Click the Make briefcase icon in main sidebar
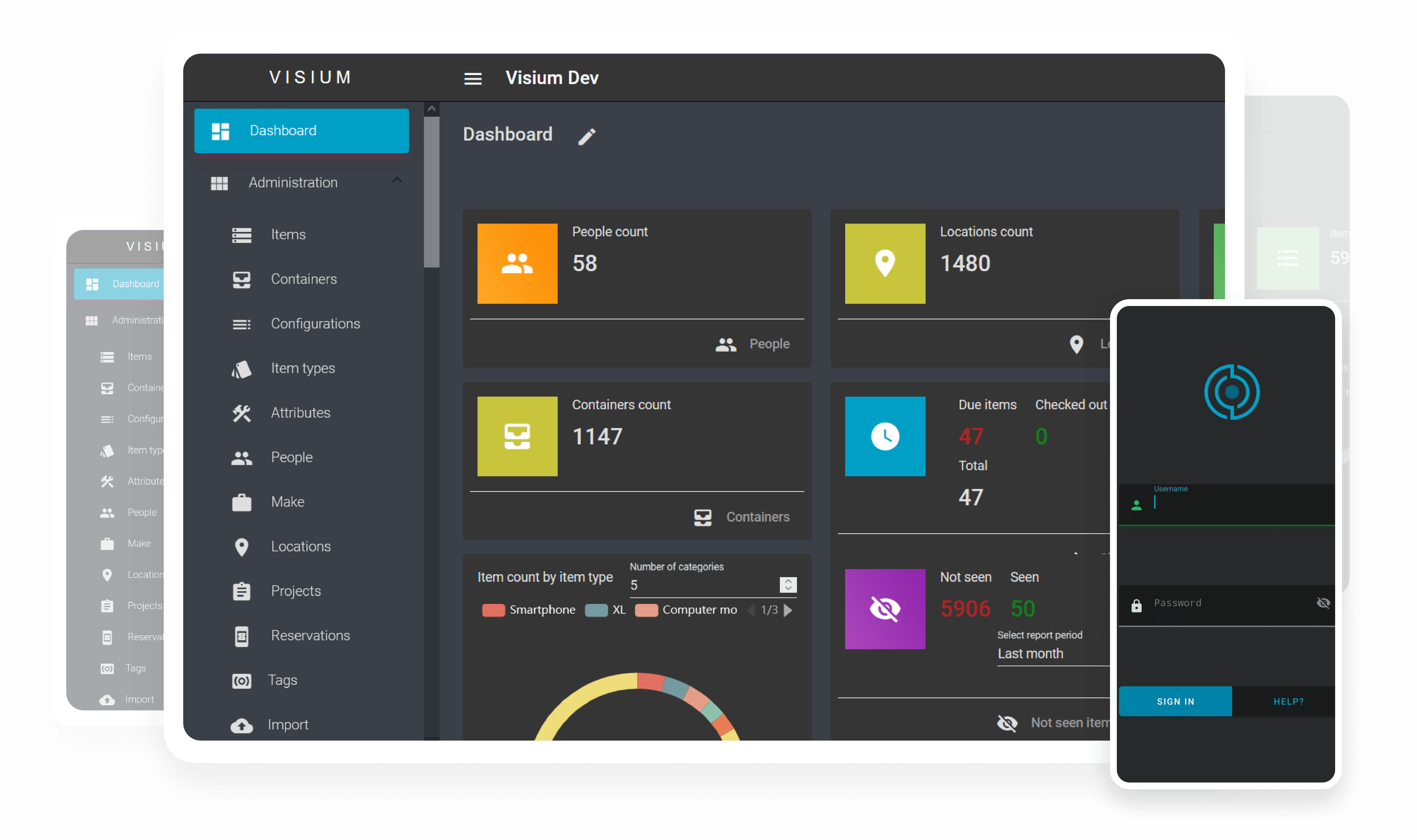Screen dimensions: 1417x840 (242, 502)
